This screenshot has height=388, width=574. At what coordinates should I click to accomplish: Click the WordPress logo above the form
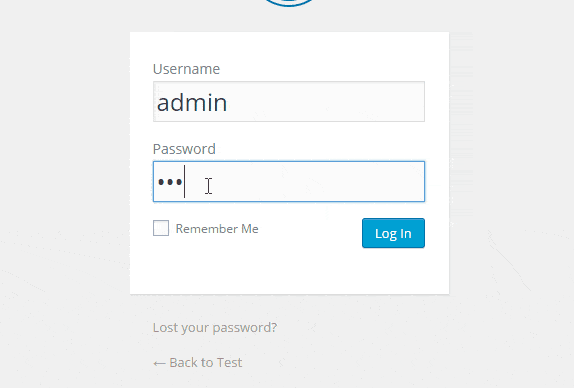289,3
